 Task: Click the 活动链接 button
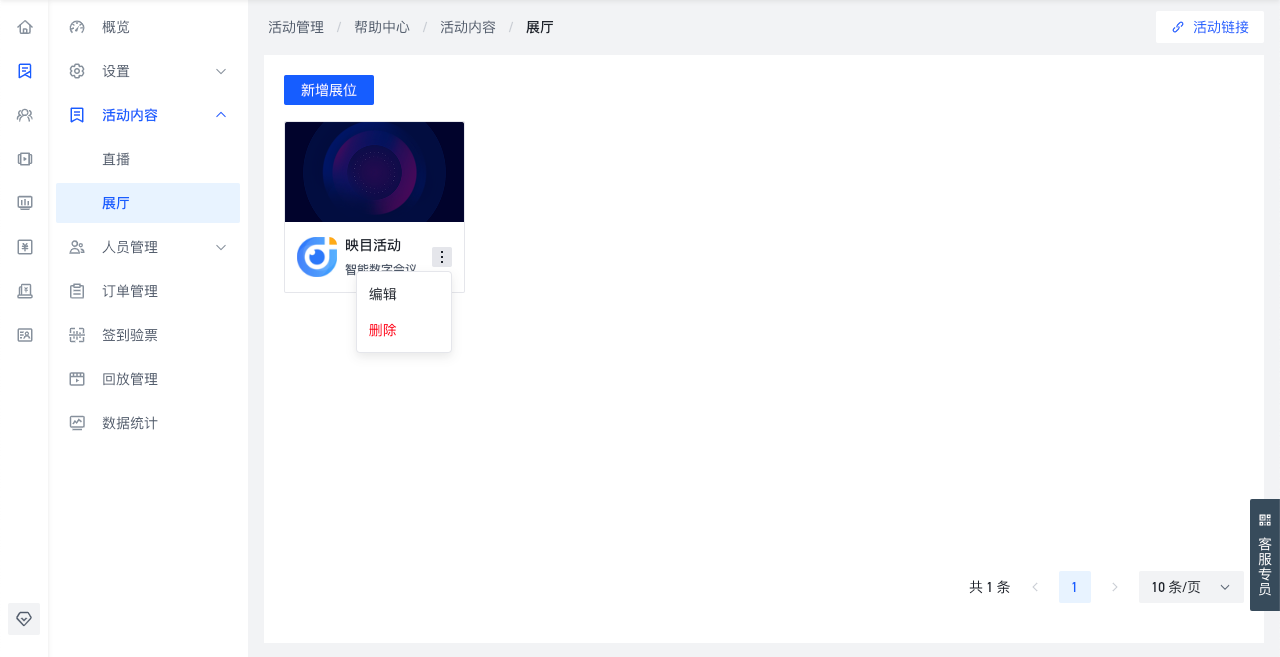pos(1210,27)
